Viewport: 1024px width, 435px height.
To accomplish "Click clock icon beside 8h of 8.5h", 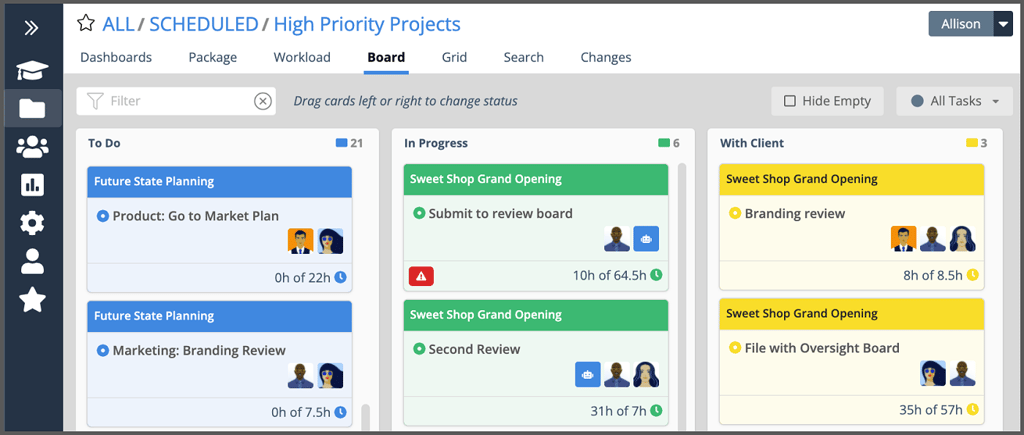I will (972, 275).
